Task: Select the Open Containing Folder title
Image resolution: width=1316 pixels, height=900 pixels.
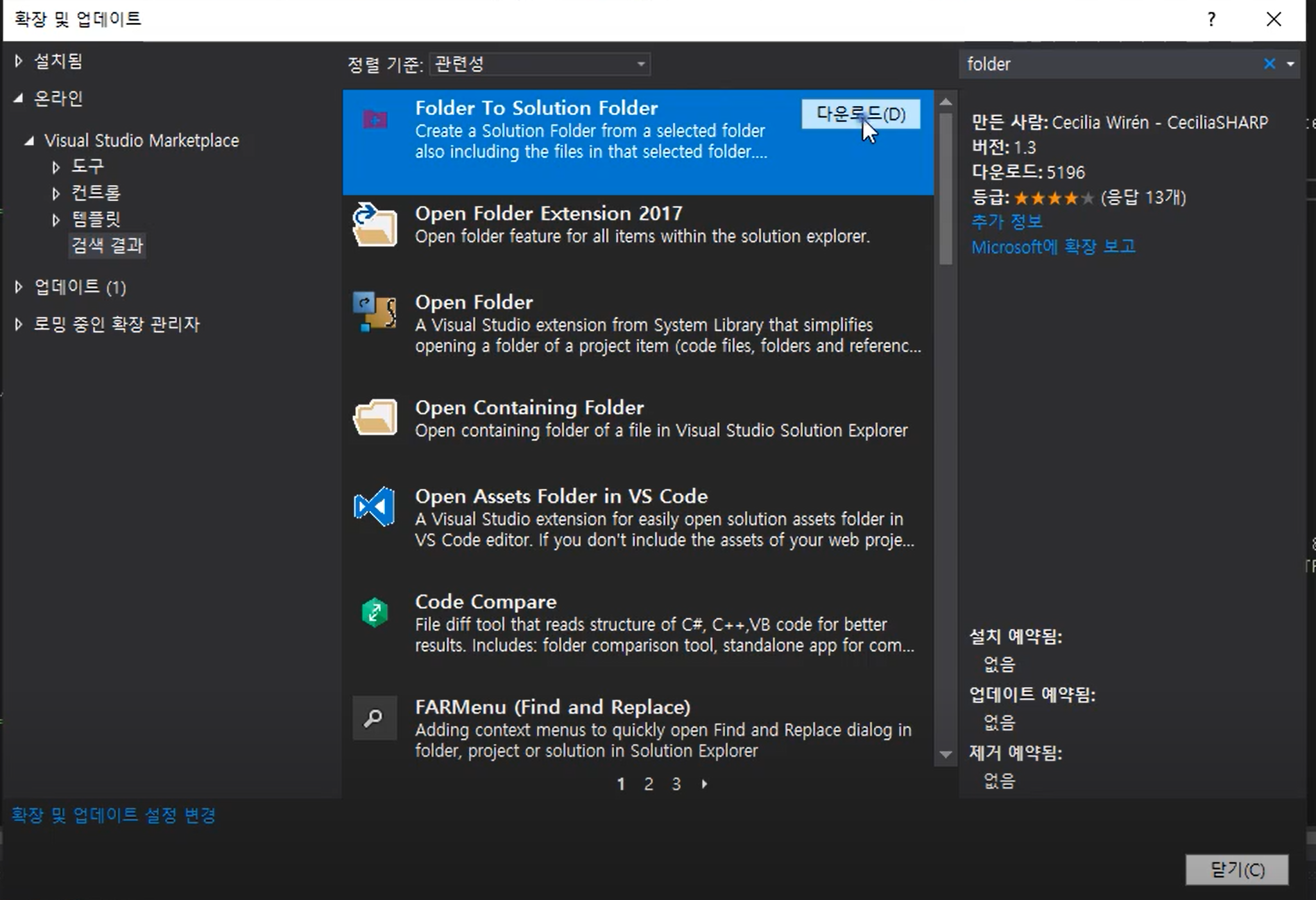Action: pyautogui.click(x=529, y=408)
